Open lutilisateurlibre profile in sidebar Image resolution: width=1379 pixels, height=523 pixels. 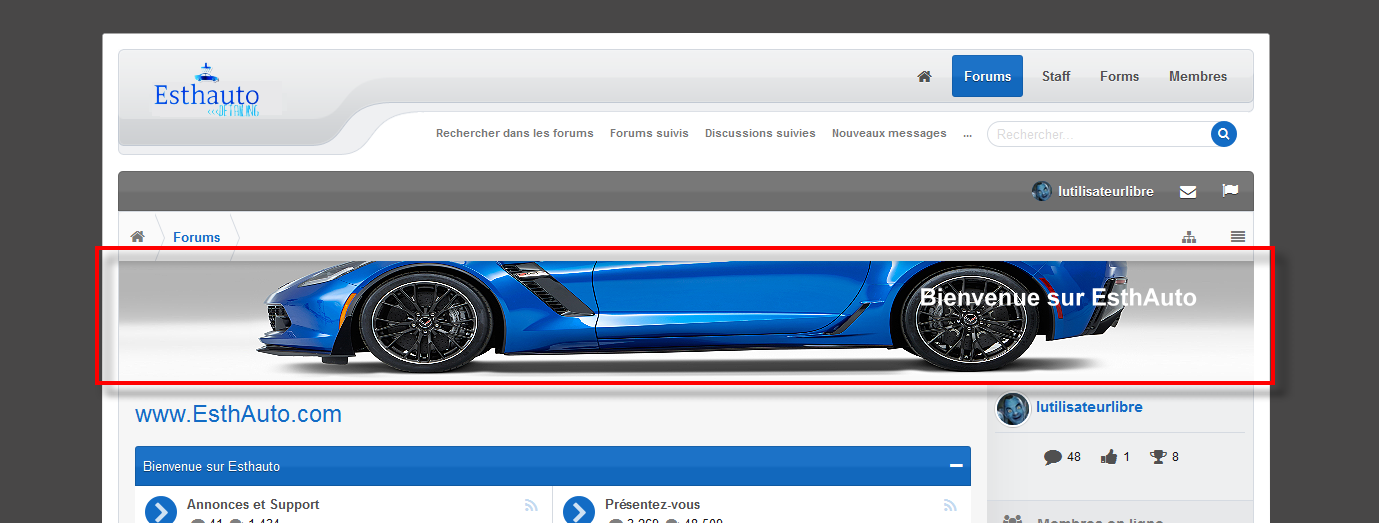(x=1089, y=407)
